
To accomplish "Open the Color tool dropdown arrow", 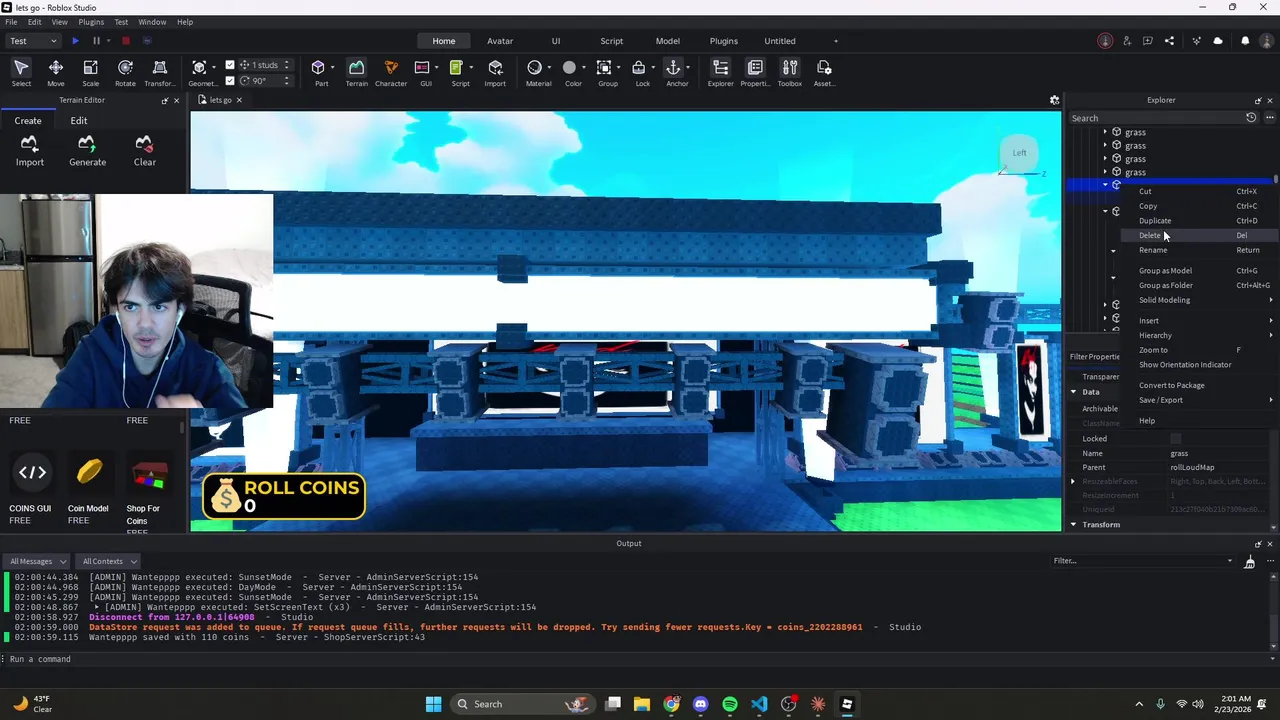I will (x=584, y=68).
